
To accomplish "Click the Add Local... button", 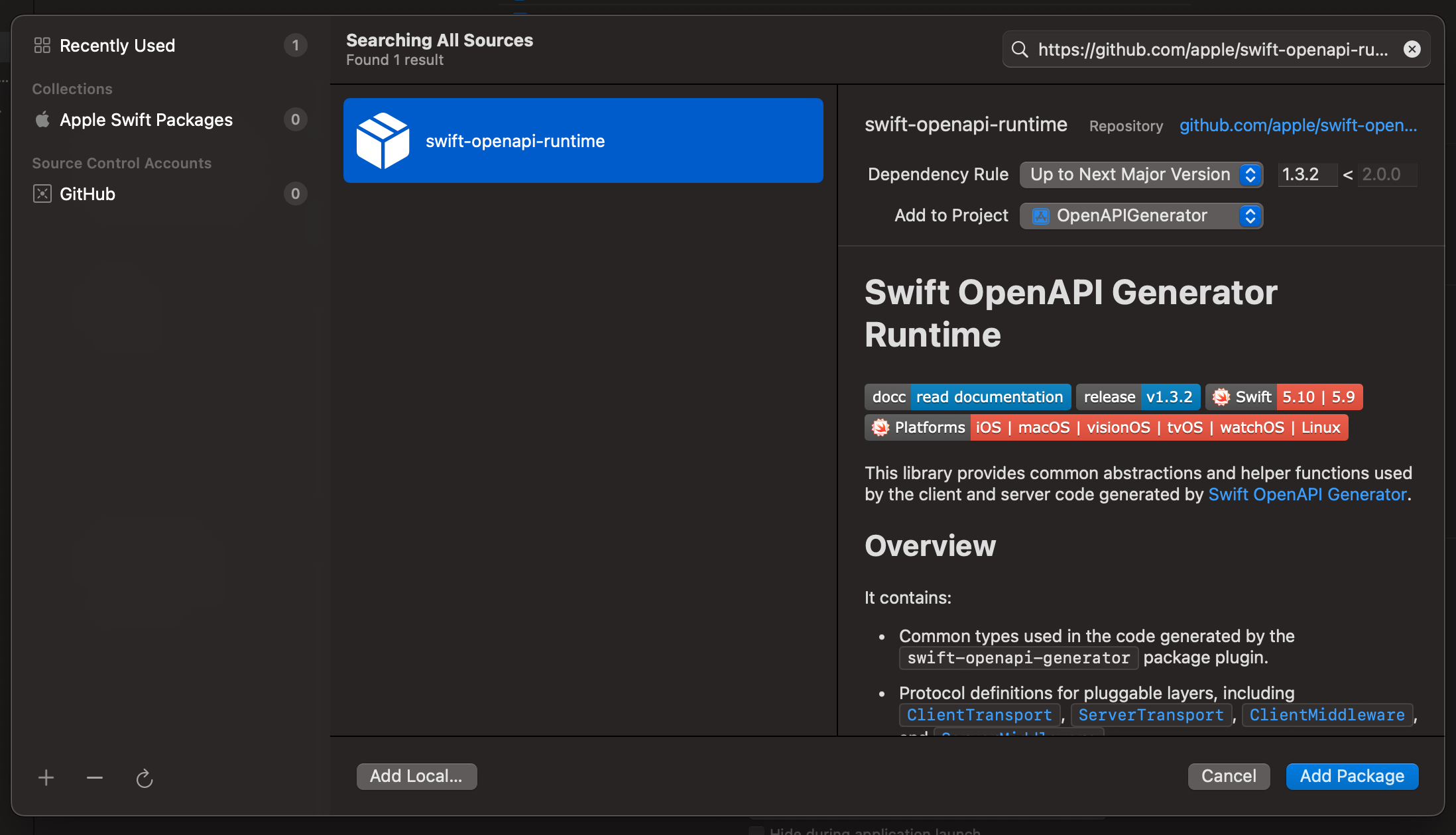I will click(x=416, y=776).
